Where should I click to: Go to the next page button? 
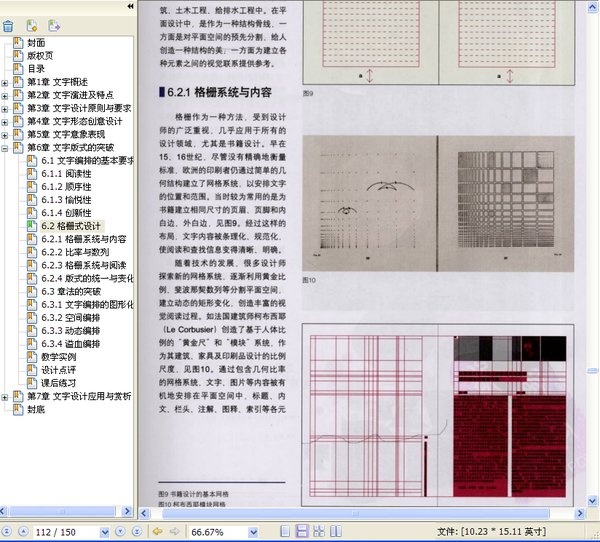click(x=120, y=531)
